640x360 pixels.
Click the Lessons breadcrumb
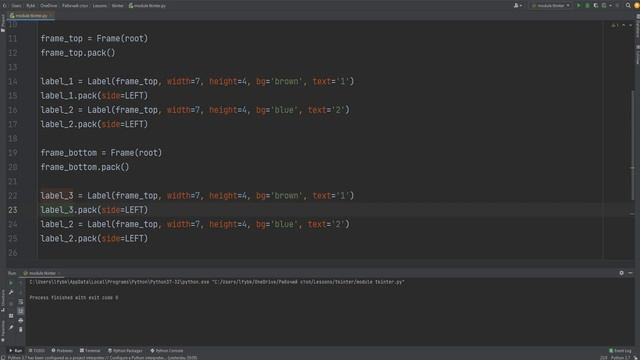click(x=100, y=6)
